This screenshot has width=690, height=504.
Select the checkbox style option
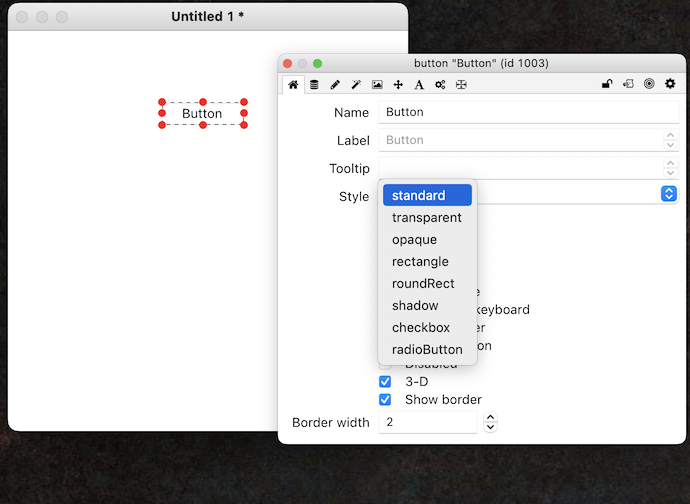point(421,328)
